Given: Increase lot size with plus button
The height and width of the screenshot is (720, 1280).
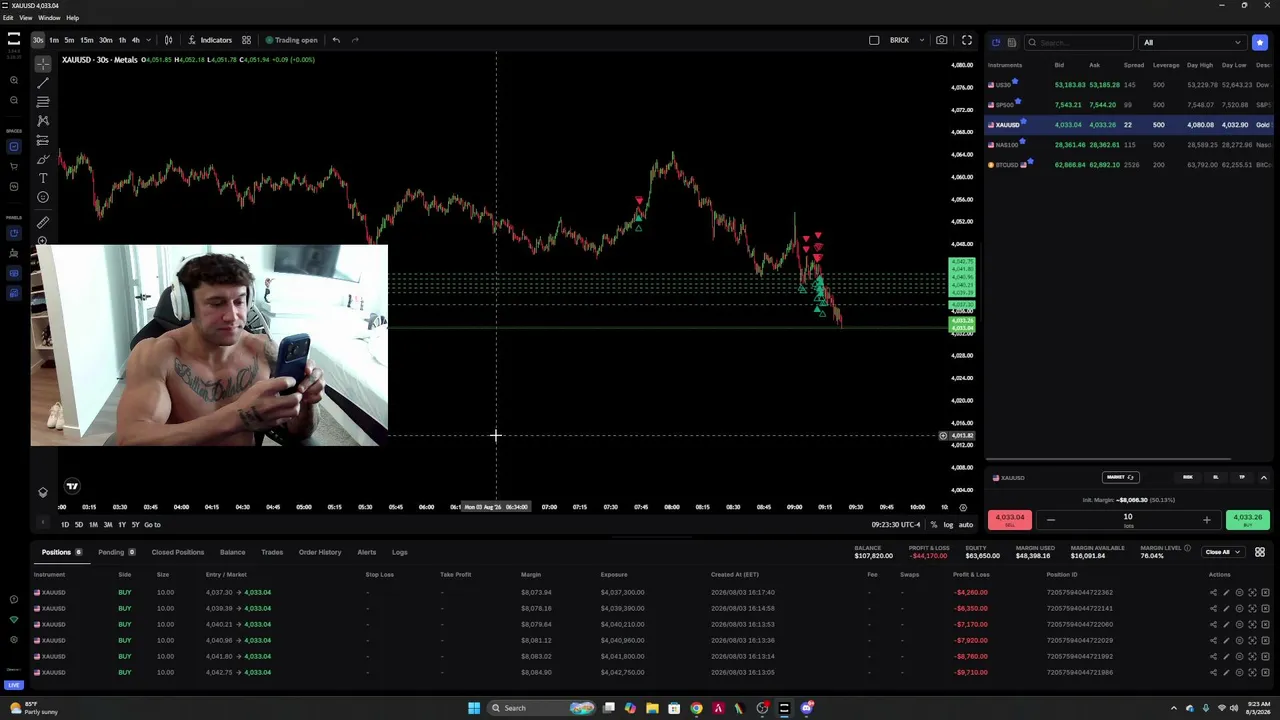Looking at the screenshot, I should (x=1206, y=520).
